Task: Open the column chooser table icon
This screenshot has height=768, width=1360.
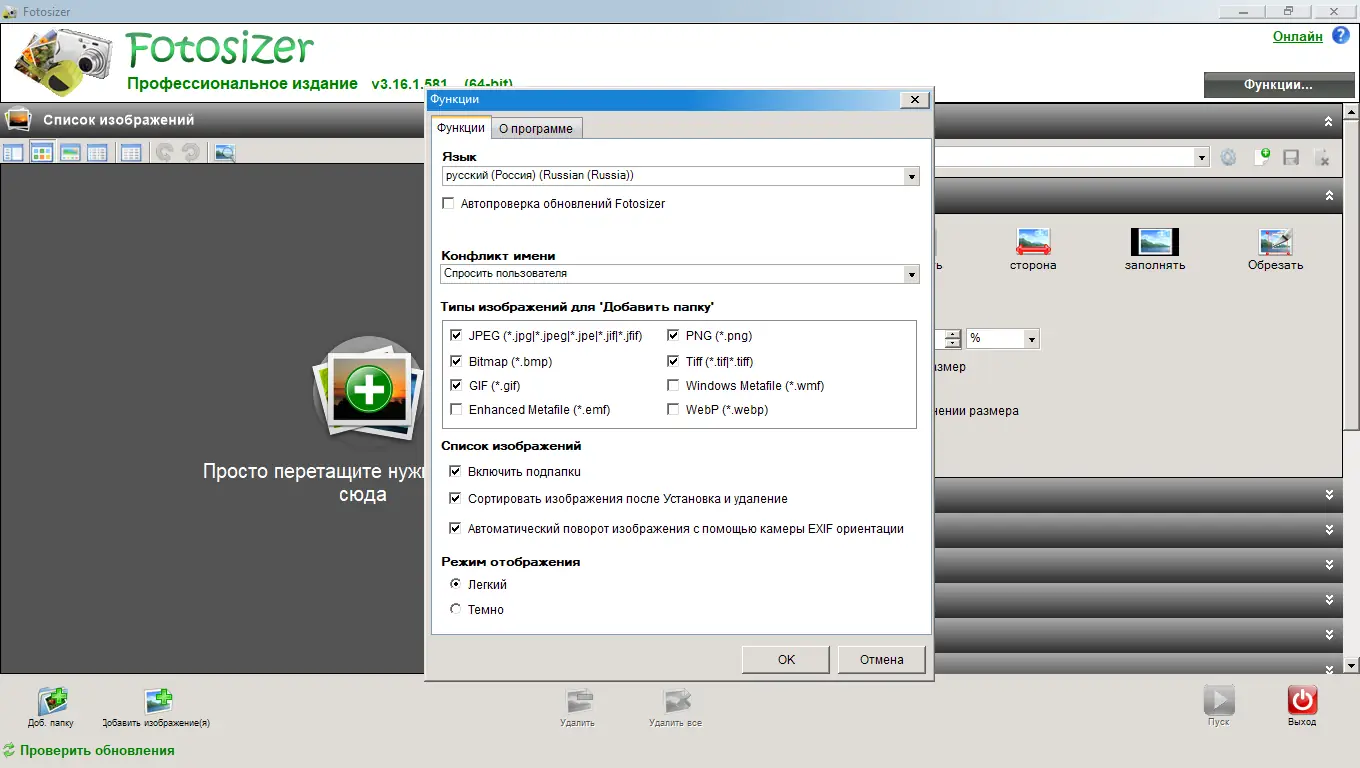Action: pyautogui.click(x=131, y=153)
